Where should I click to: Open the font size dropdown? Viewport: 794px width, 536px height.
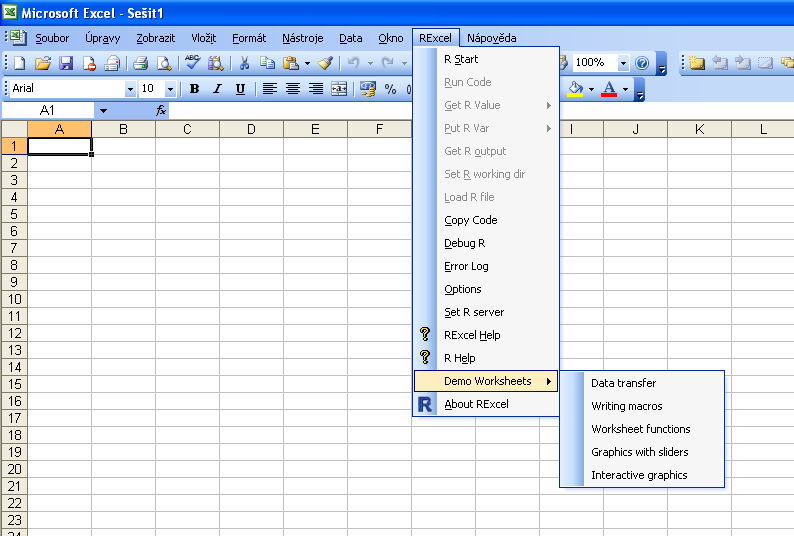point(170,89)
